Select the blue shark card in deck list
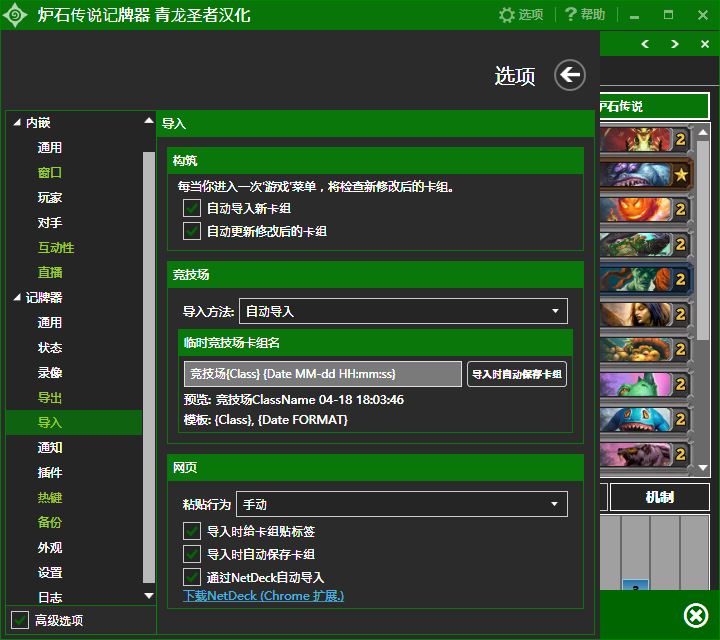The height and width of the screenshot is (640, 720). click(x=645, y=420)
